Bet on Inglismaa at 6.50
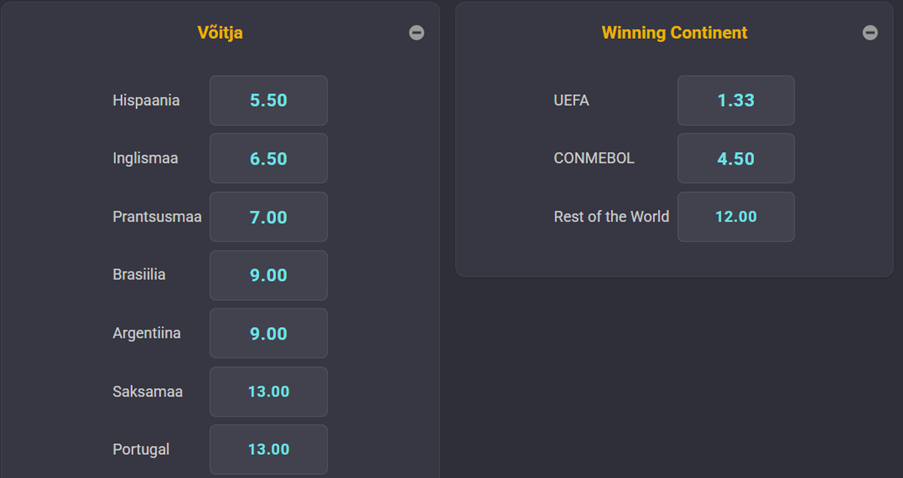The width and height of the screenshot is (903, 478). coord(268,159)
